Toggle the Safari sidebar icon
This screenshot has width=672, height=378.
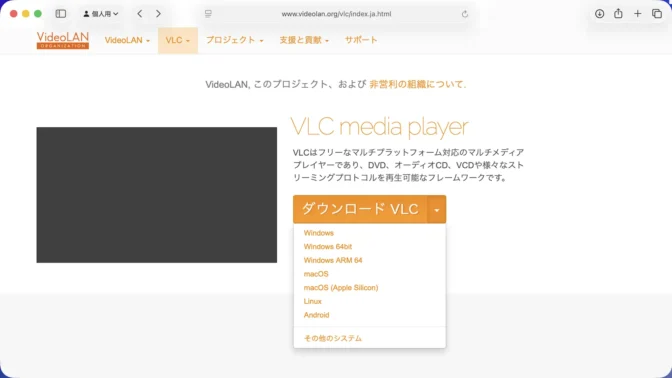click(x=61, y=14)
